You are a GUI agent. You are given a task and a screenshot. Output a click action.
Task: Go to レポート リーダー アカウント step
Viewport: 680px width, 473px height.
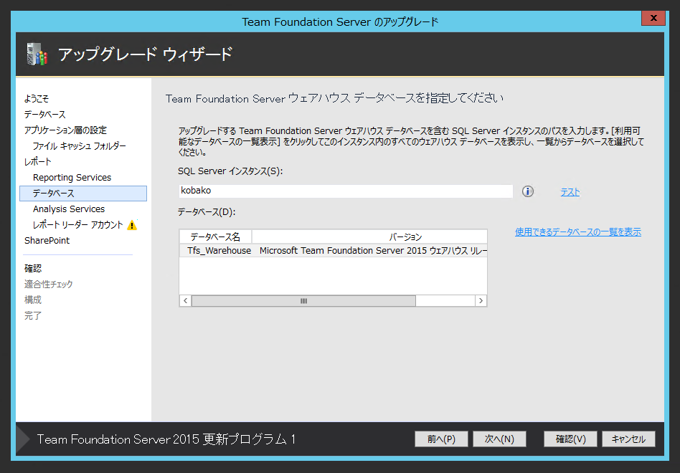click(x=78, y=225)
